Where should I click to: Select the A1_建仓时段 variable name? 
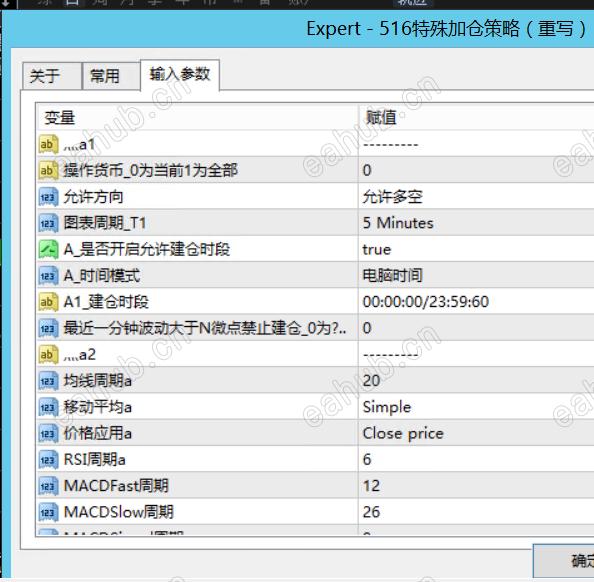click(x=106, y=302)
